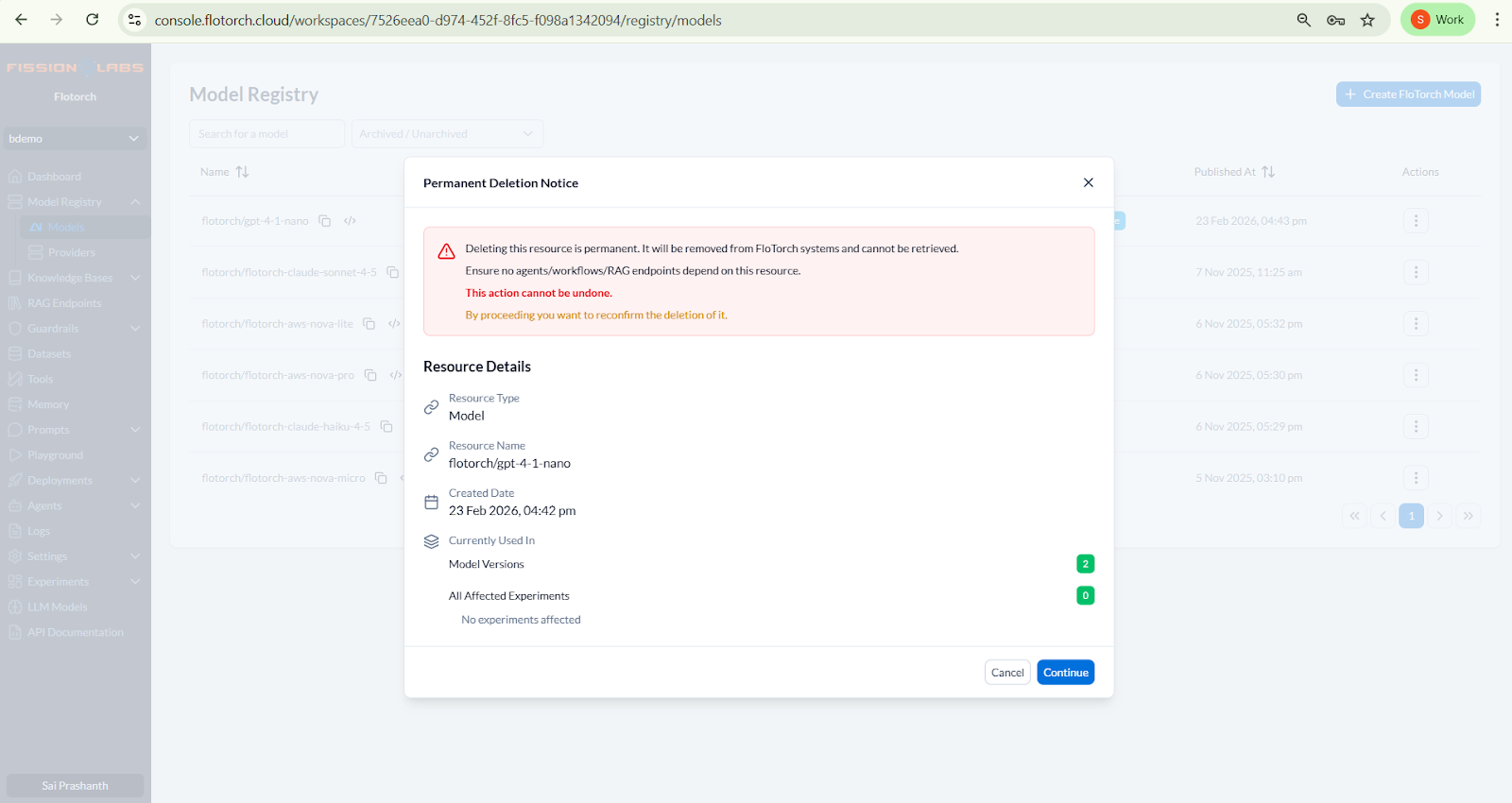Click the red warning triangle icon
Screen dimensions: 1512x803
point(446,251)
